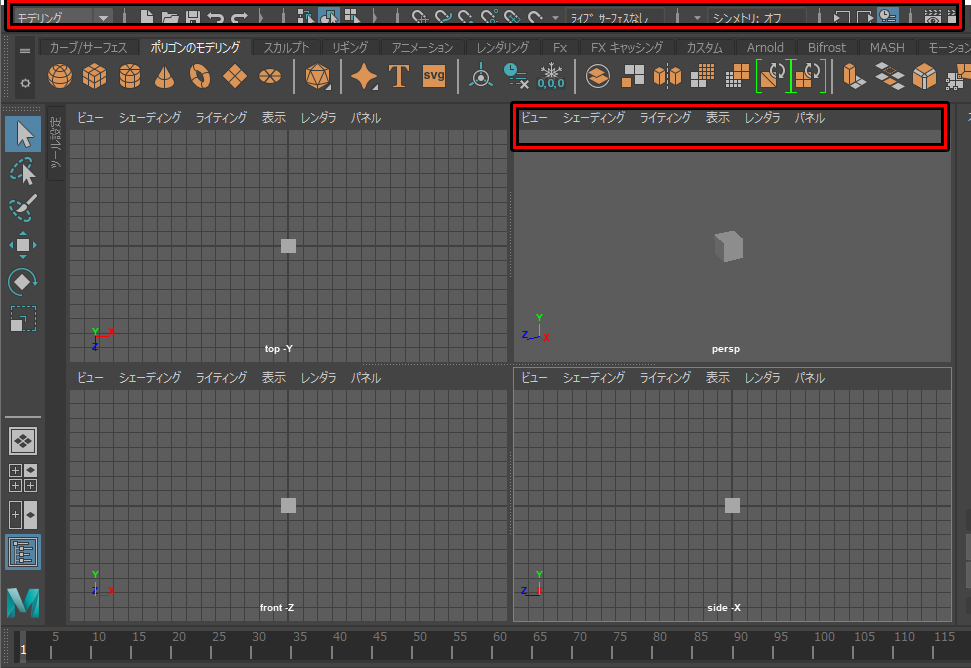
Task: Activate the Paint Selection tool
Action: tap(24, 208)
